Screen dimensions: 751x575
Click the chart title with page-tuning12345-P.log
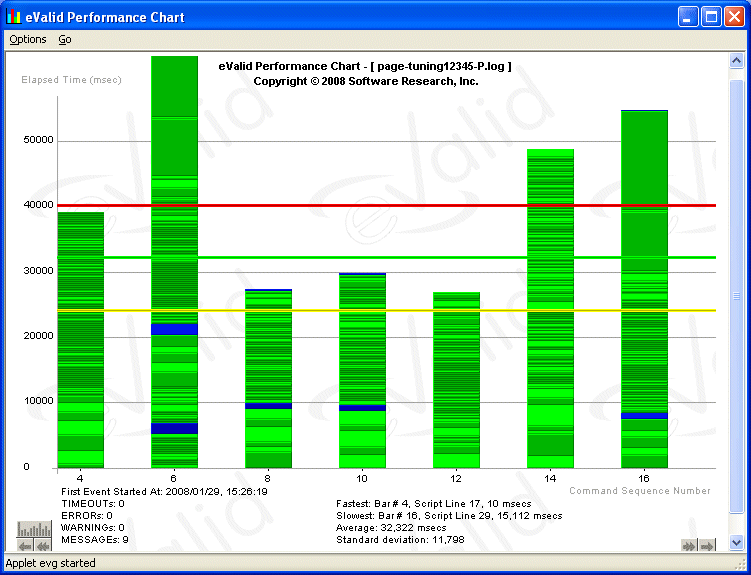(365, 67)
